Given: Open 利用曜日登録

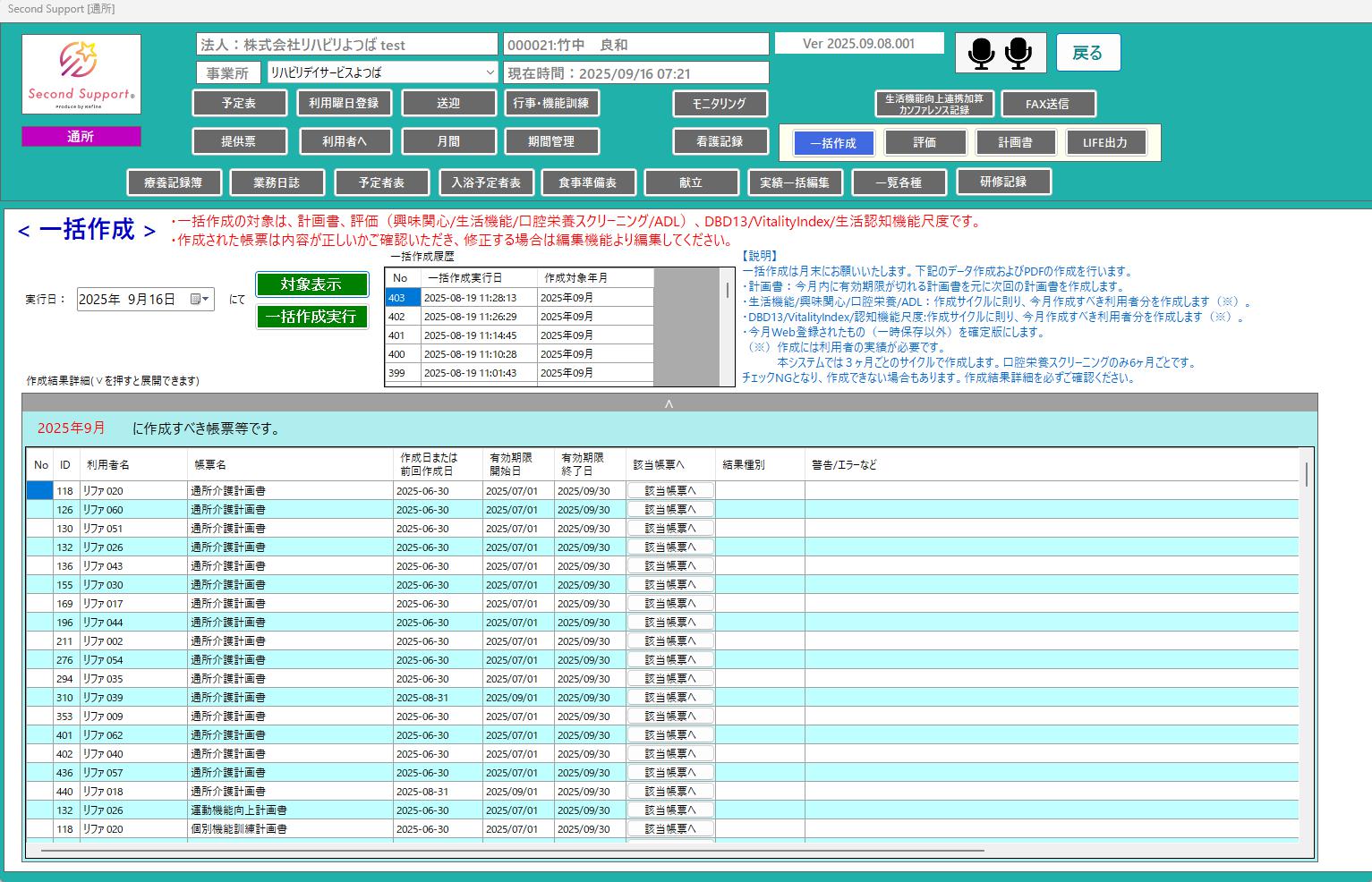Looking at the screenshot, I should tap(344, 103).
